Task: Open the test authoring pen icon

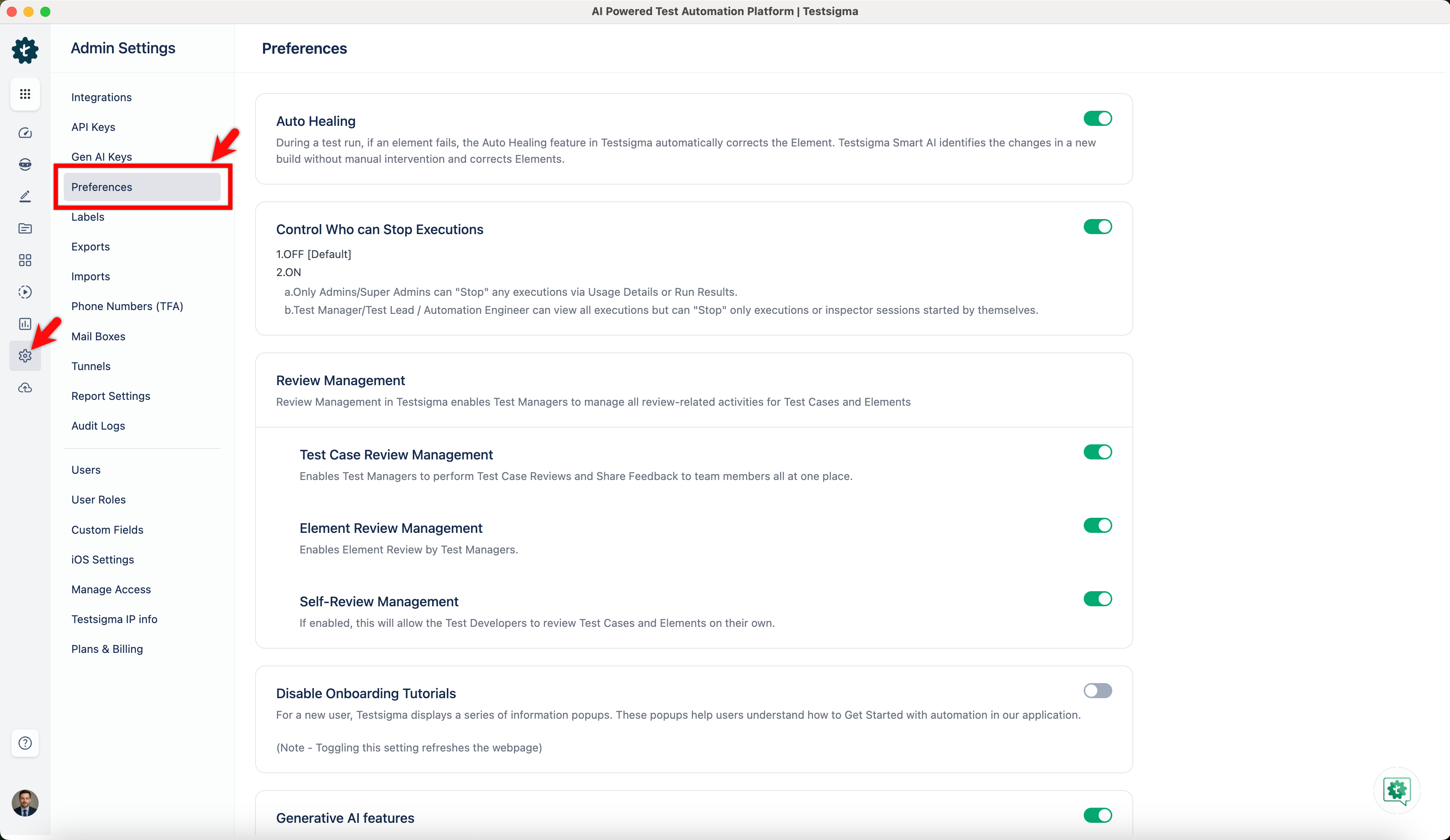Action: (25, 196)
